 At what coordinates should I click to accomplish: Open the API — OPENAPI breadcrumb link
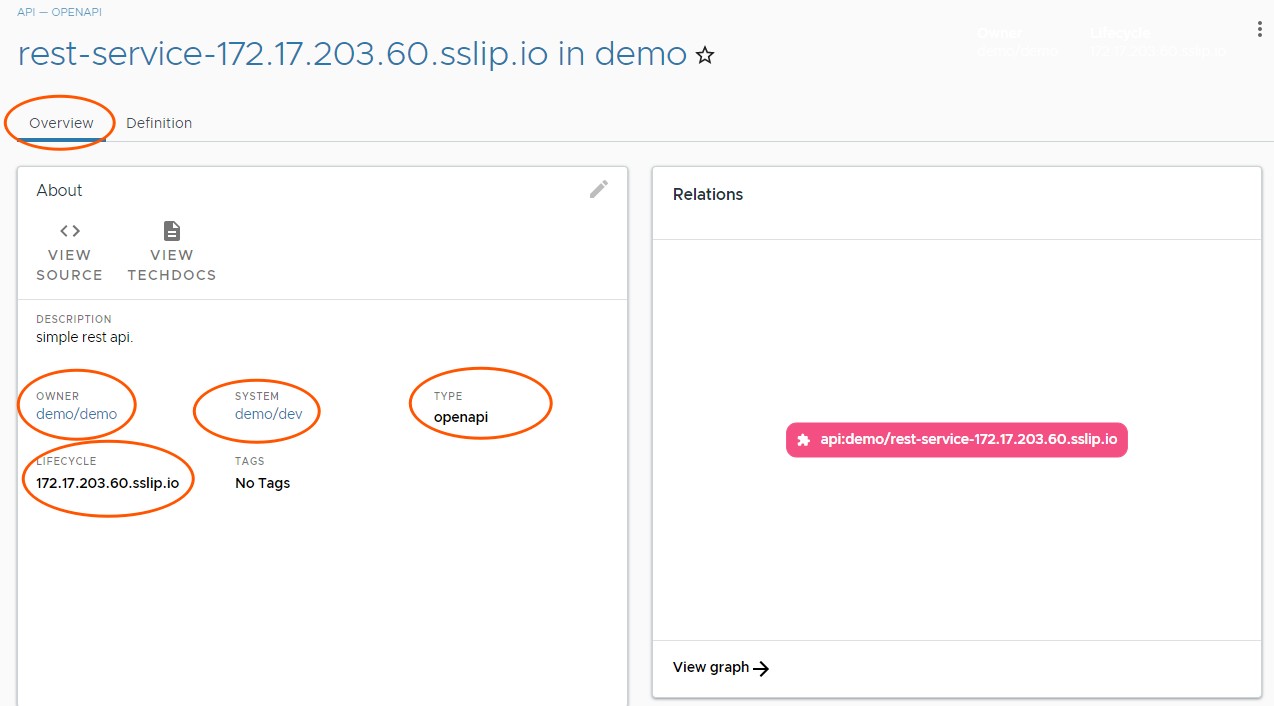(x=58, y=12)
